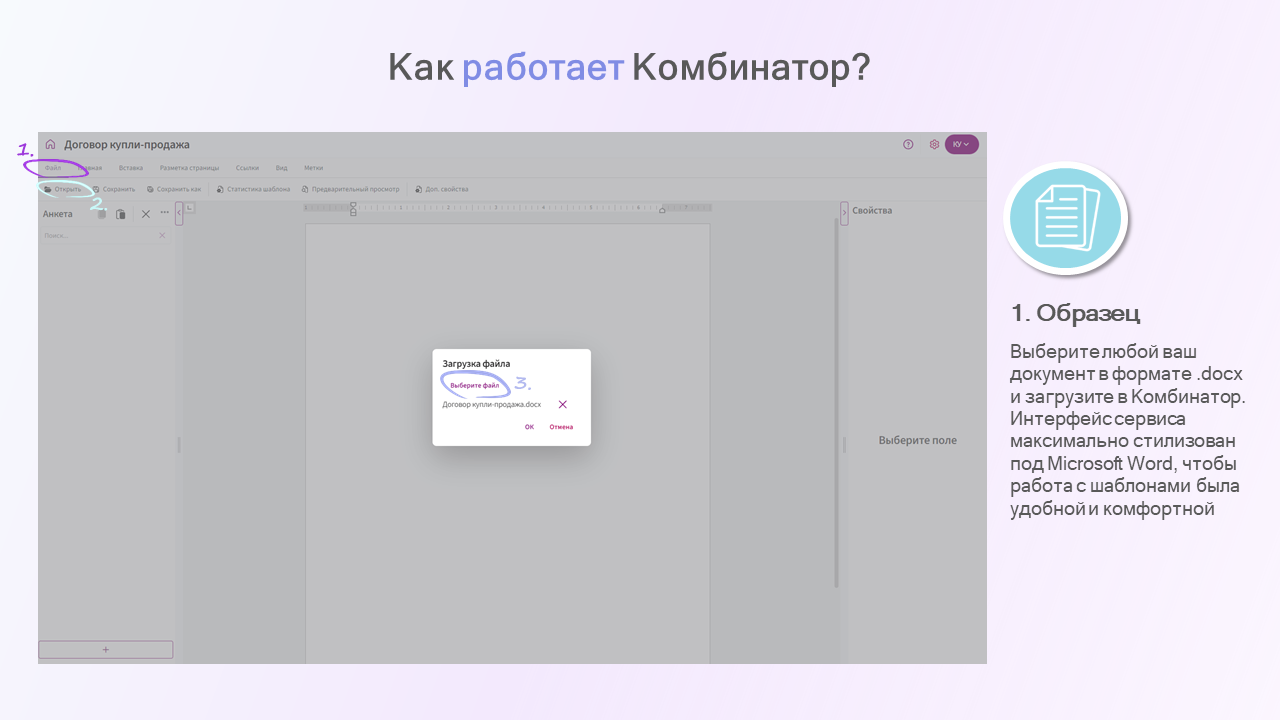1280x720 pixels.
Task: Switch to the Вставка menu tab
Action: click(130, 167)
